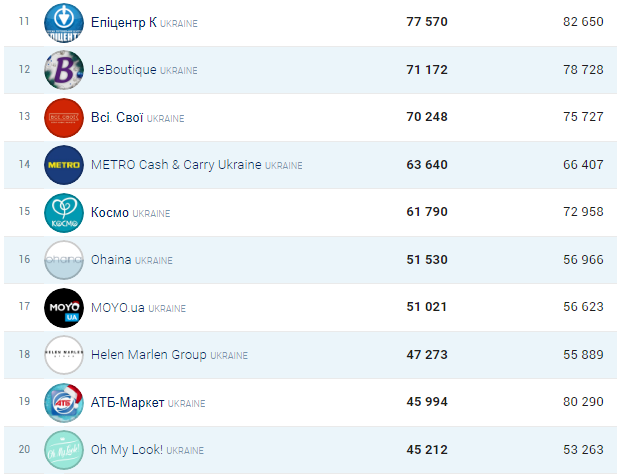The width and height of the screenshot is (620, 476).
Task: Click the METRO Cash & Carry logo
Action: [x=64, y=165]
